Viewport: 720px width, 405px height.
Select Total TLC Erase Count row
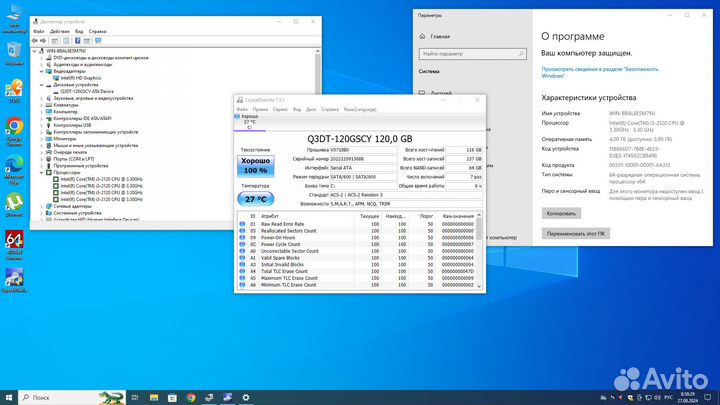coord(358,271)
